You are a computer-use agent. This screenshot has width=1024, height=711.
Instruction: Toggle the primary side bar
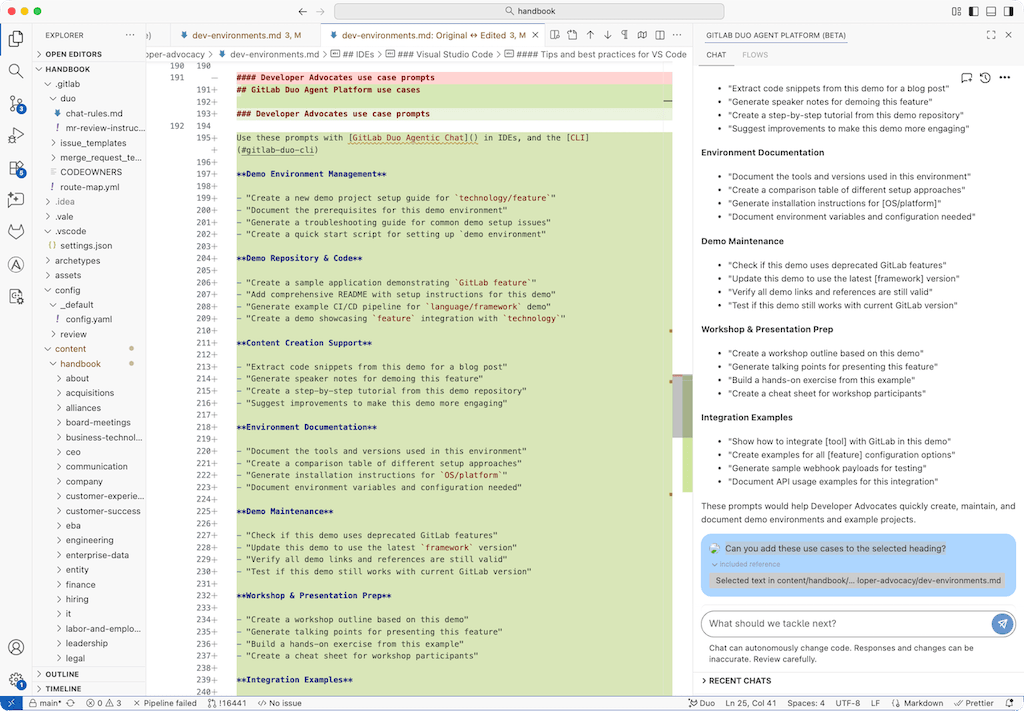click(x=974, y=11)
